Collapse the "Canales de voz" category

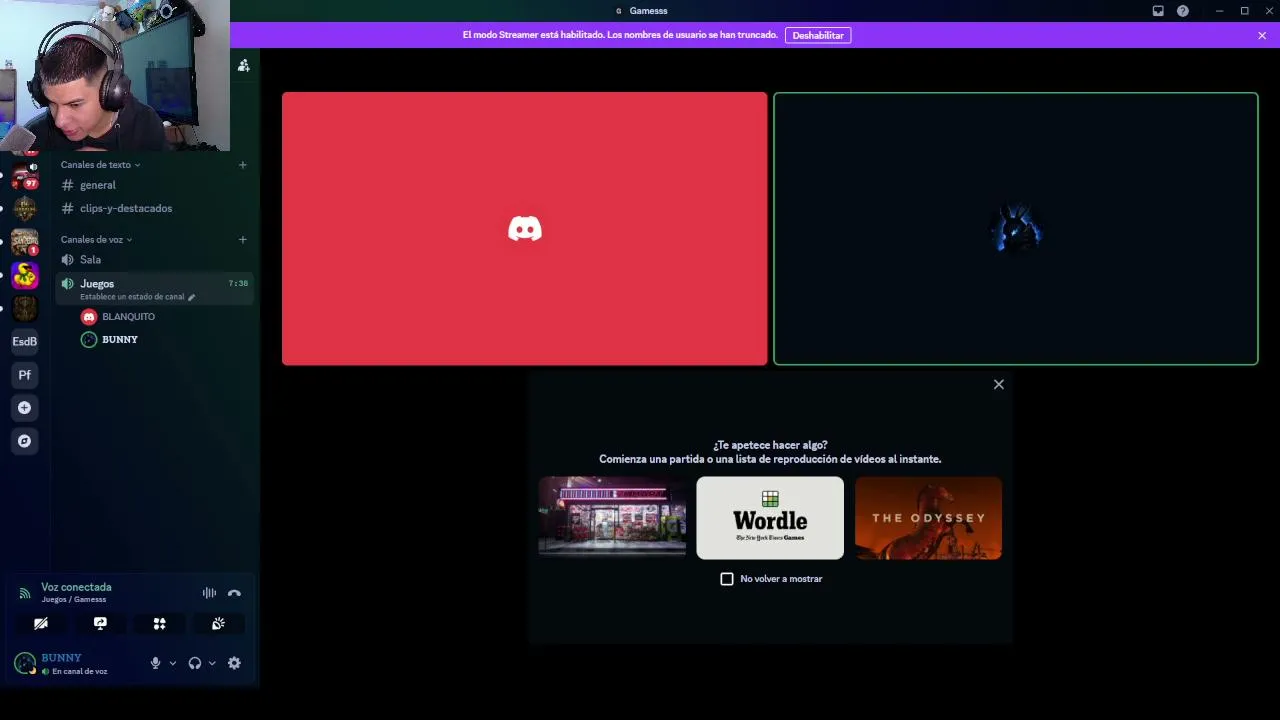pos(96,240)
